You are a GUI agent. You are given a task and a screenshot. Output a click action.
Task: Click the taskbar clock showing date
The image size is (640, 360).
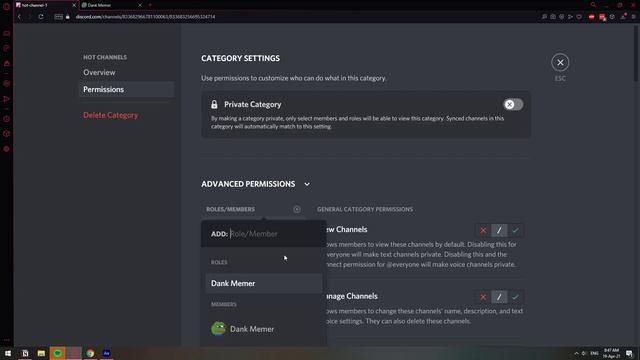coord(611,353)
